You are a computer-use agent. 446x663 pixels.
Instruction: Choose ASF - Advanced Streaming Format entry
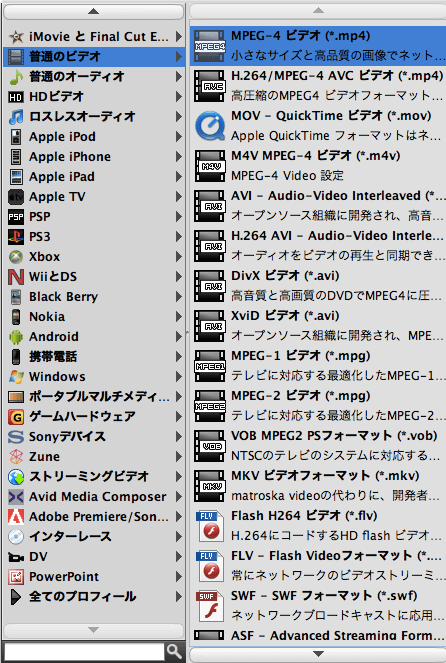pyautogui.click(x=318, y=635)
